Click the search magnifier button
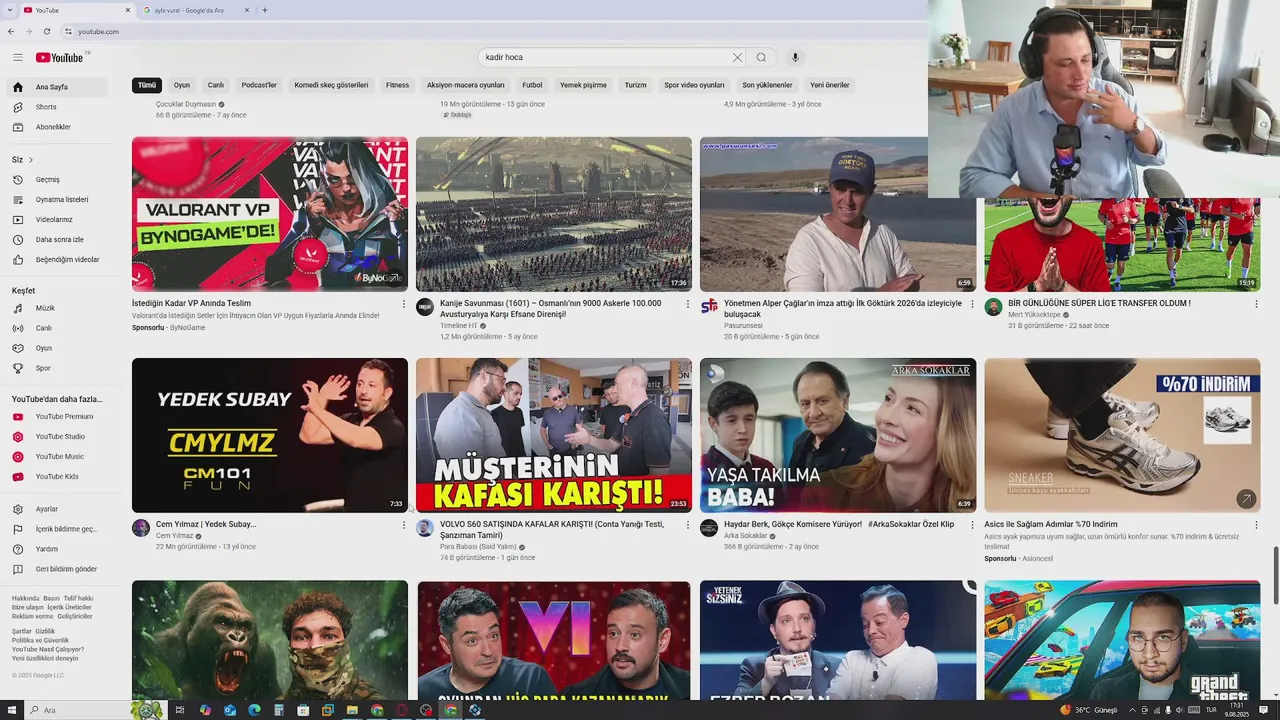Screen dimensions: 1280x720 coord(761,57)
